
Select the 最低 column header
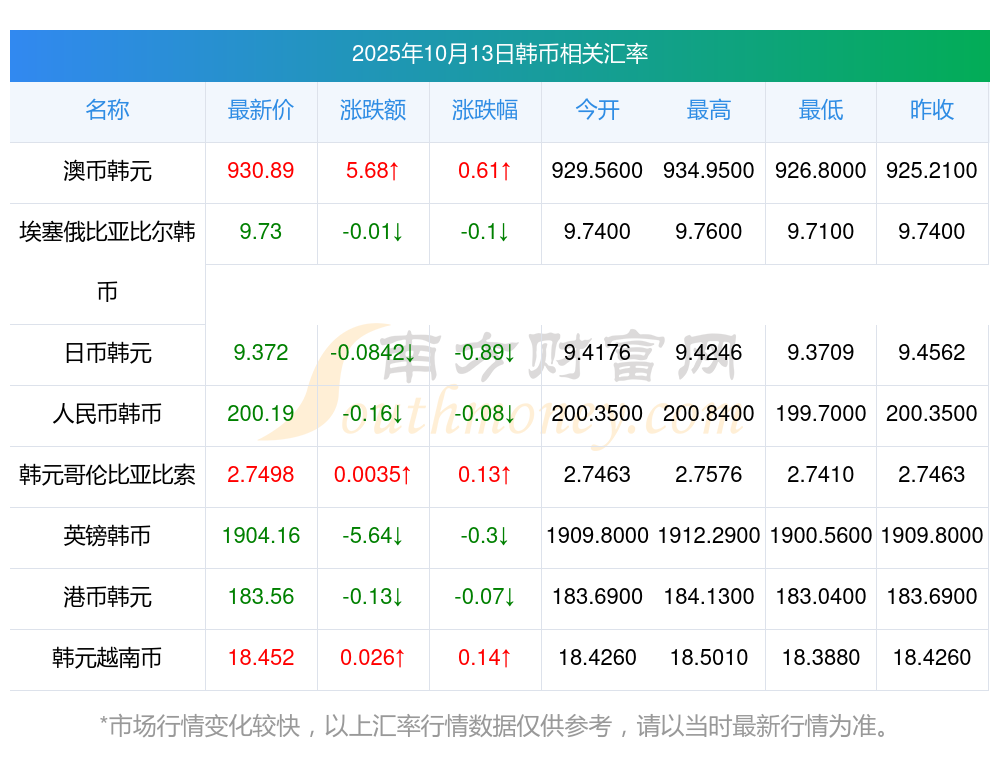(x=821, y=110)
